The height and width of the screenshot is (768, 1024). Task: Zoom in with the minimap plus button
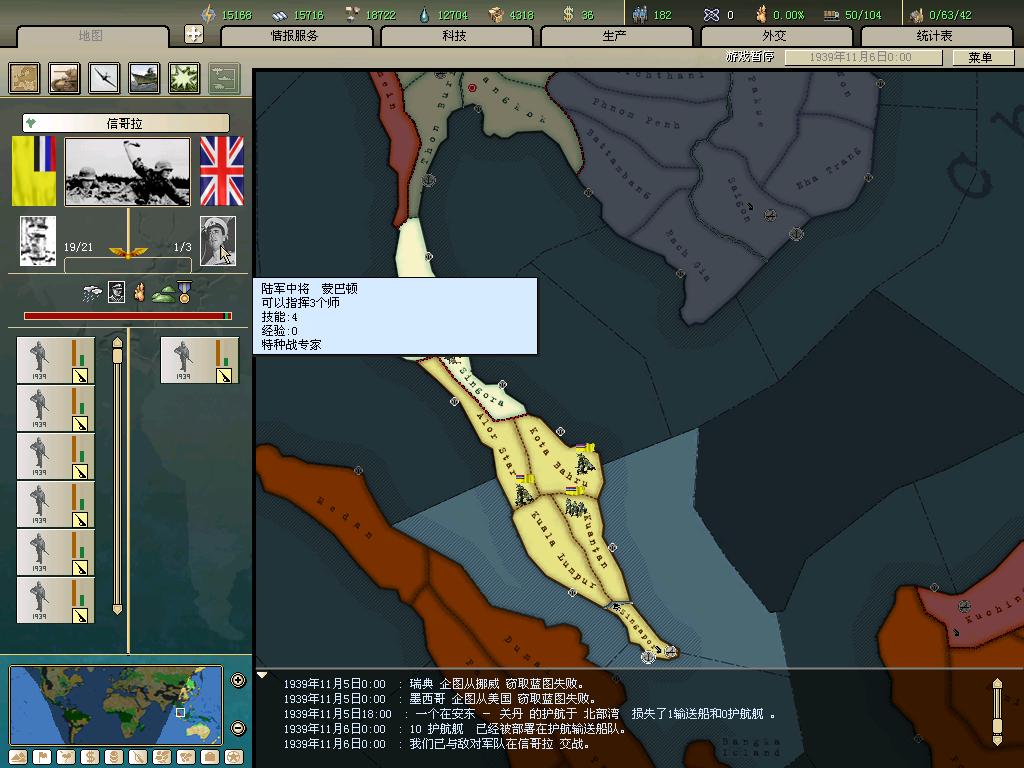tap(238, 680)
